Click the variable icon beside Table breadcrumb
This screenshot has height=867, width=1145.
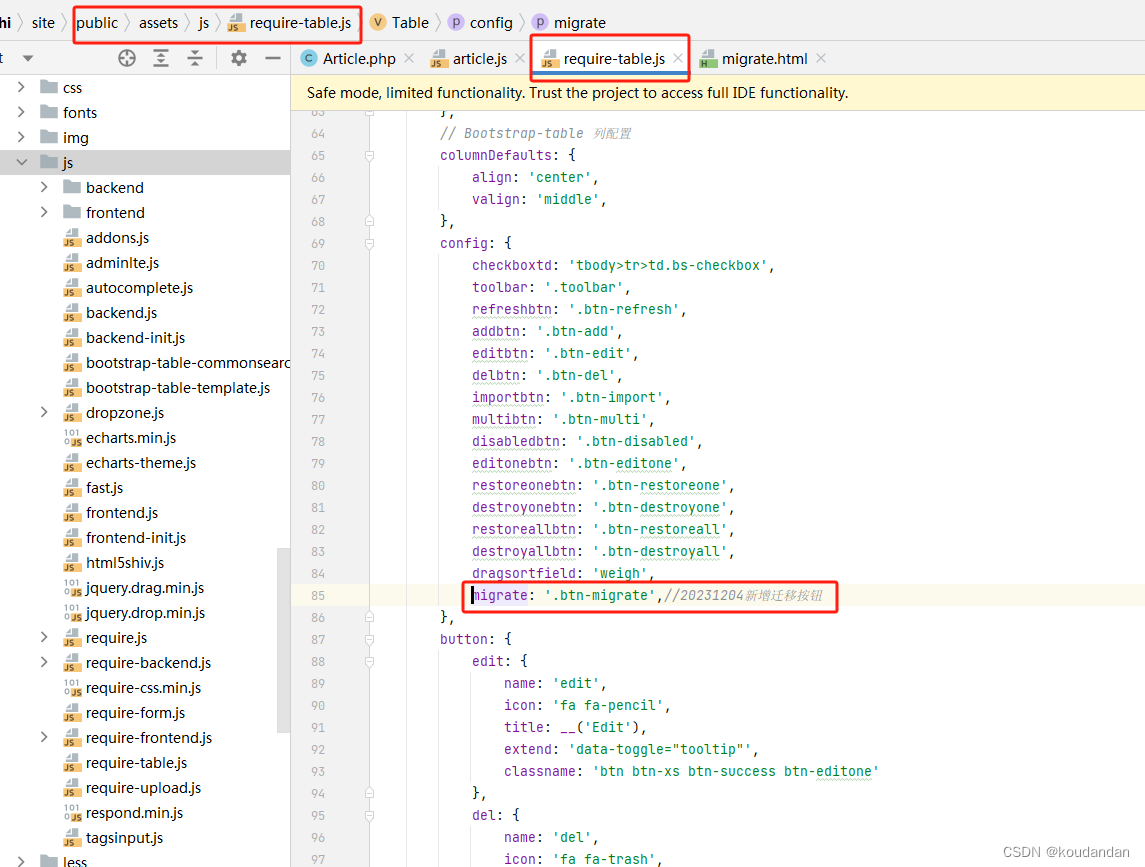(377, 22)
